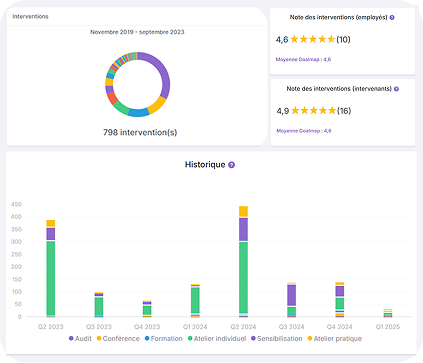
Task: Toggle Atelier pratique legend entry
Action: 335,338
